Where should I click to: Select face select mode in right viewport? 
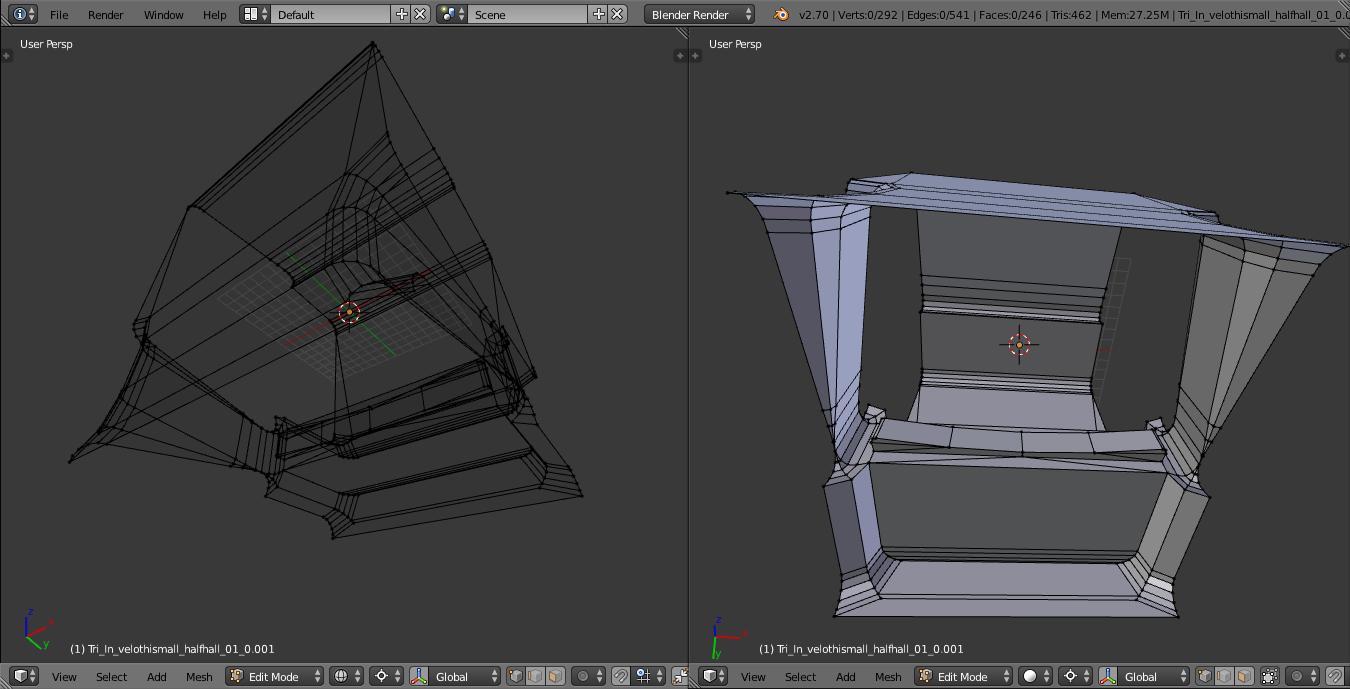pos(1244,676)
